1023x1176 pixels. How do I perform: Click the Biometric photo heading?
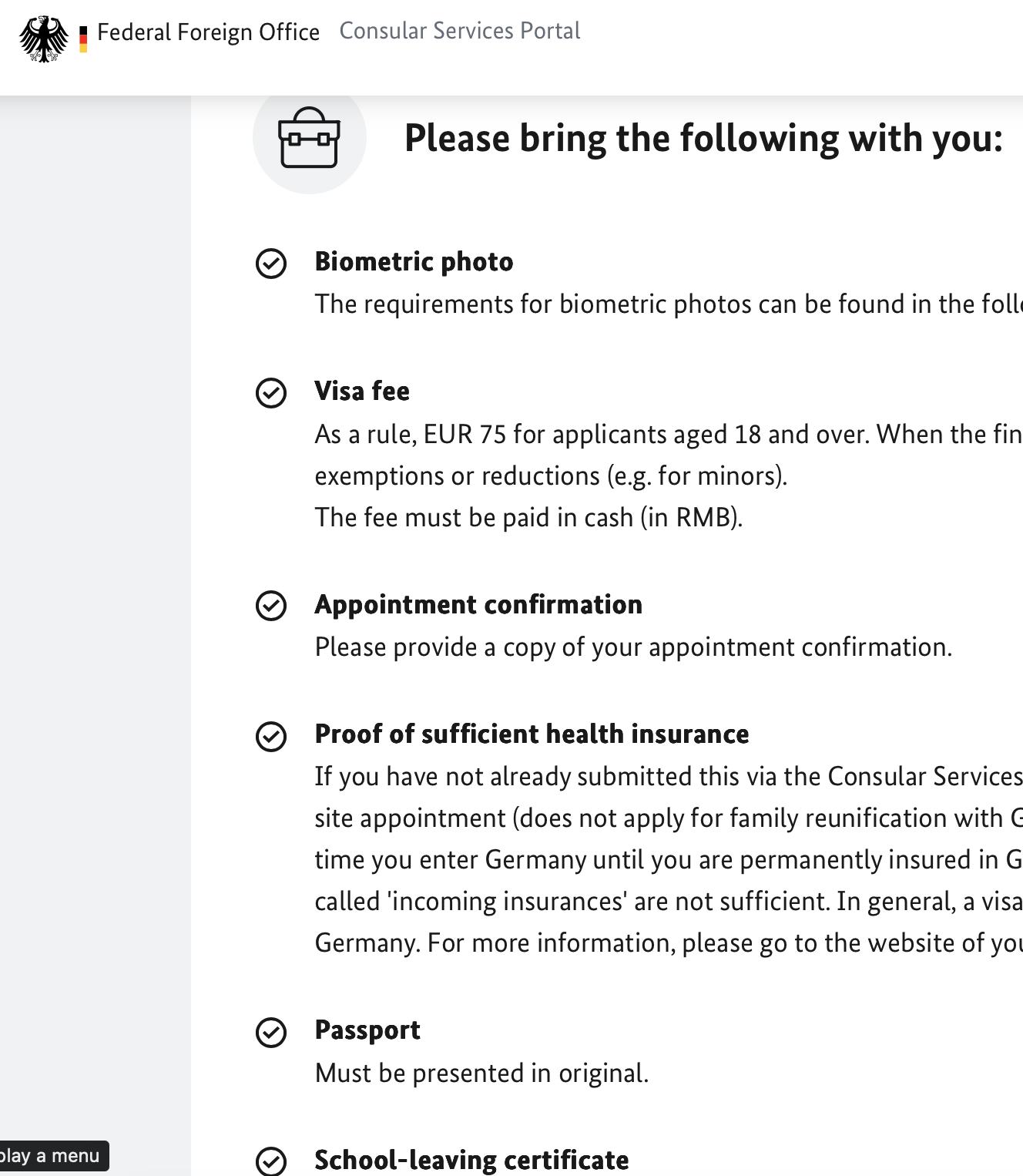(414, 262)
